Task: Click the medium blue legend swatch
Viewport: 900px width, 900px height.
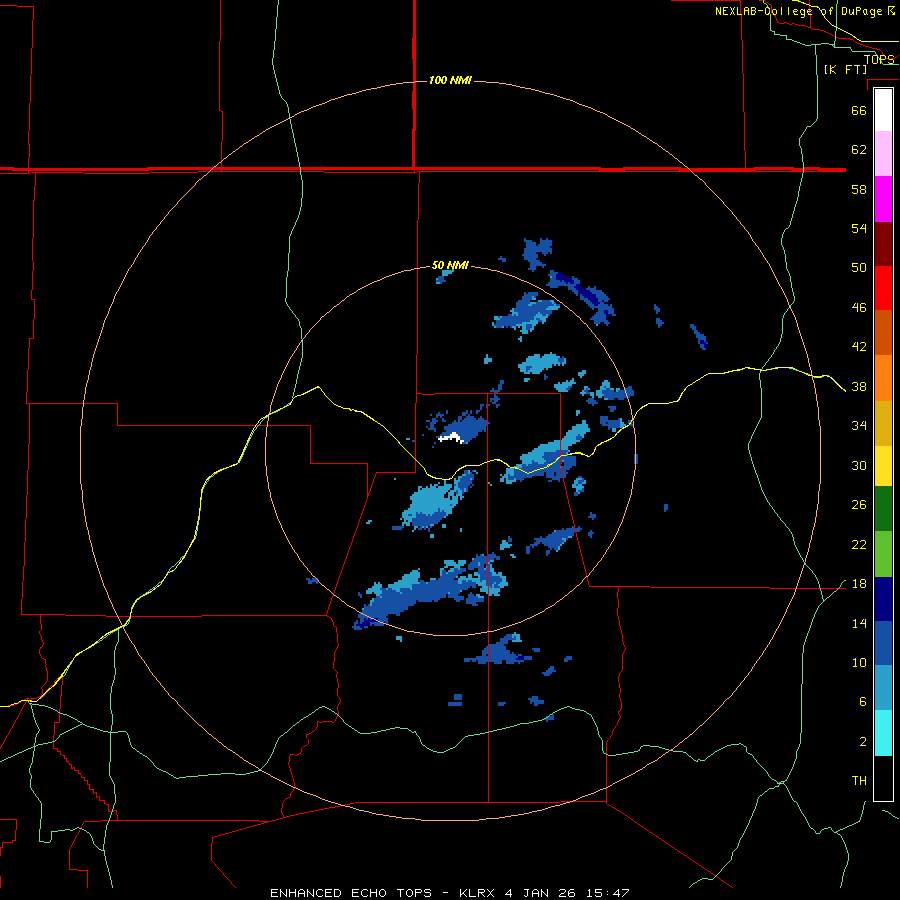Action: tap(883, 643)
